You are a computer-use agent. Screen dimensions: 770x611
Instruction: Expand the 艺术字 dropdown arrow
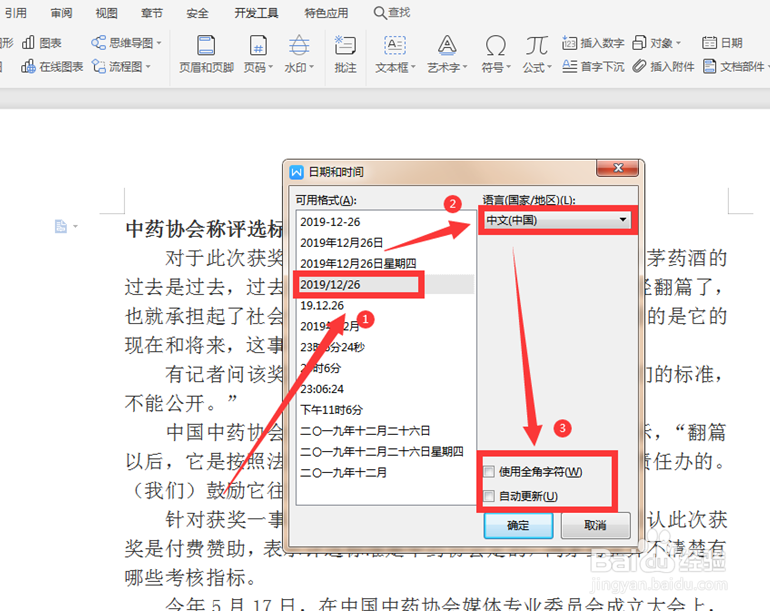(x=465, y=67)
